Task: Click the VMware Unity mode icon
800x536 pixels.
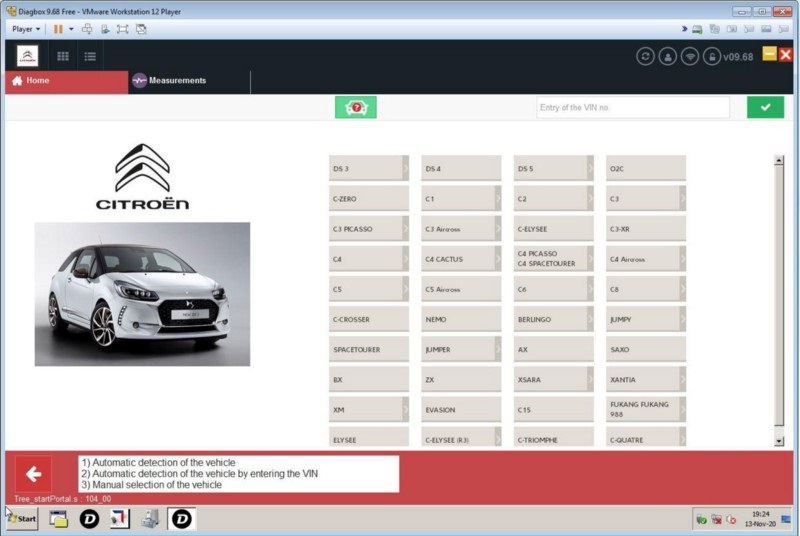Action: 141,29
